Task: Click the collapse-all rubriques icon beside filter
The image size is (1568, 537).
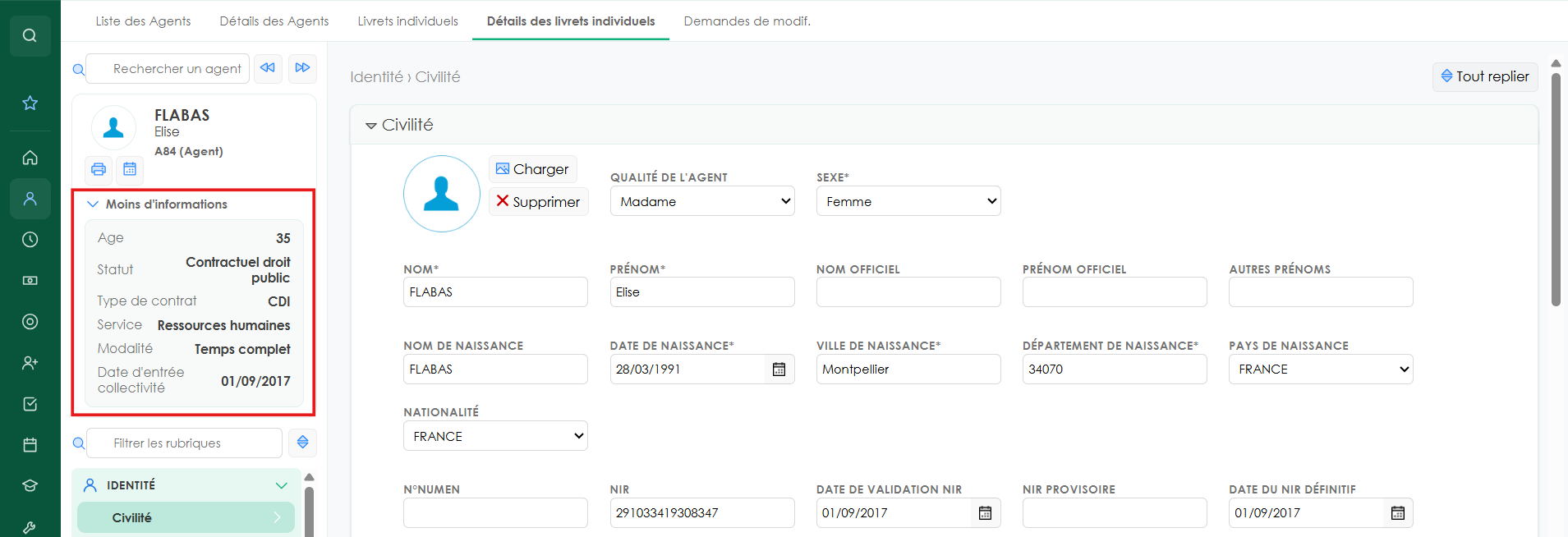Action: click(302, 443)
